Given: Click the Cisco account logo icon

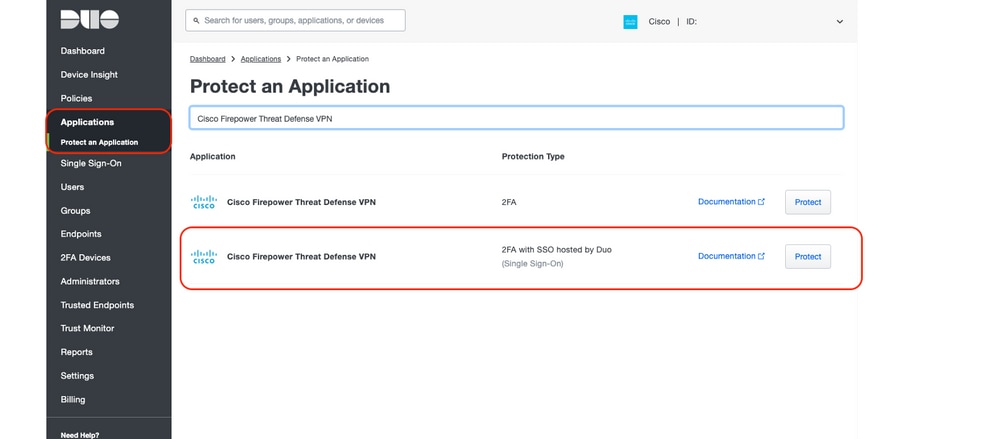Looking at the screenshot, I should click(x=630, y=22).
